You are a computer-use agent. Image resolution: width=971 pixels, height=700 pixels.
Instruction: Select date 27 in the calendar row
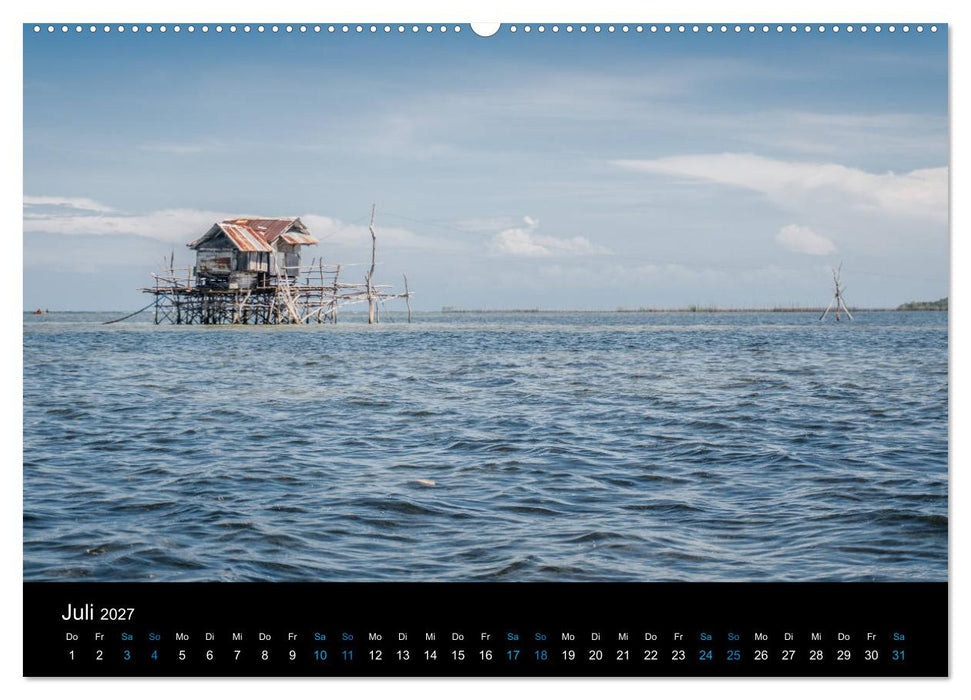(788, 655)
